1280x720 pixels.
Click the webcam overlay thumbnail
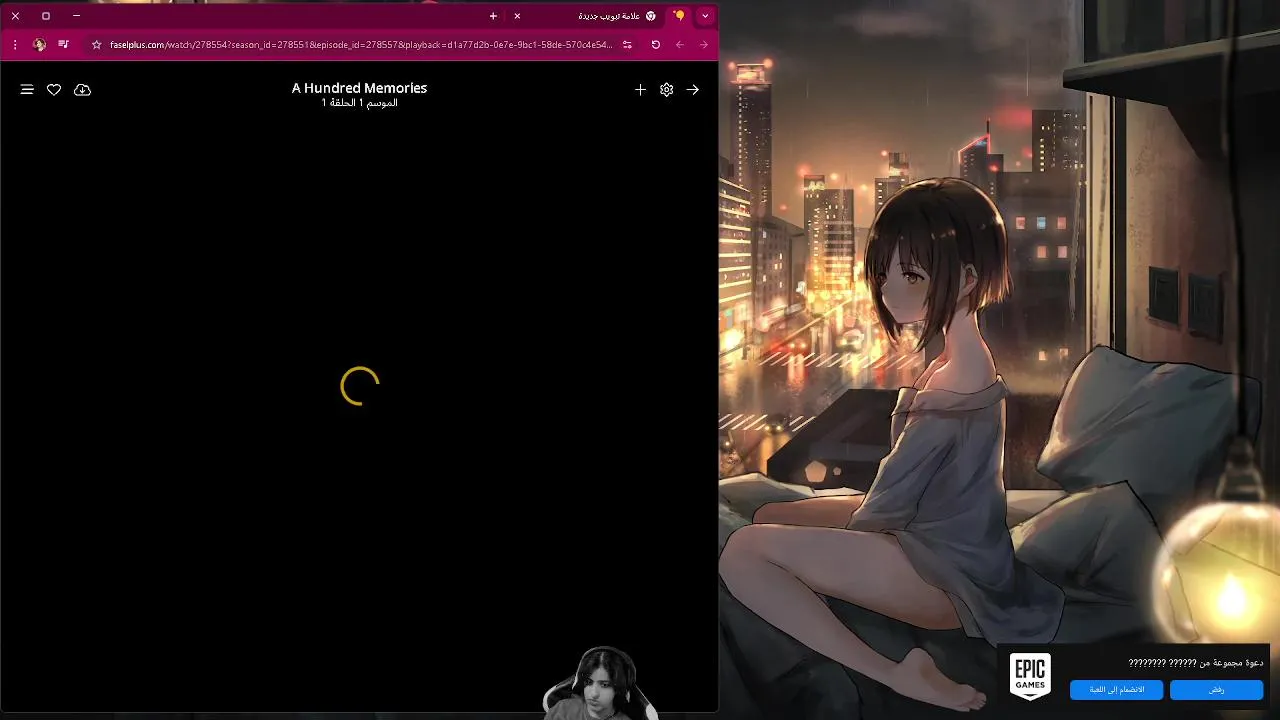(x=600, y=683)
